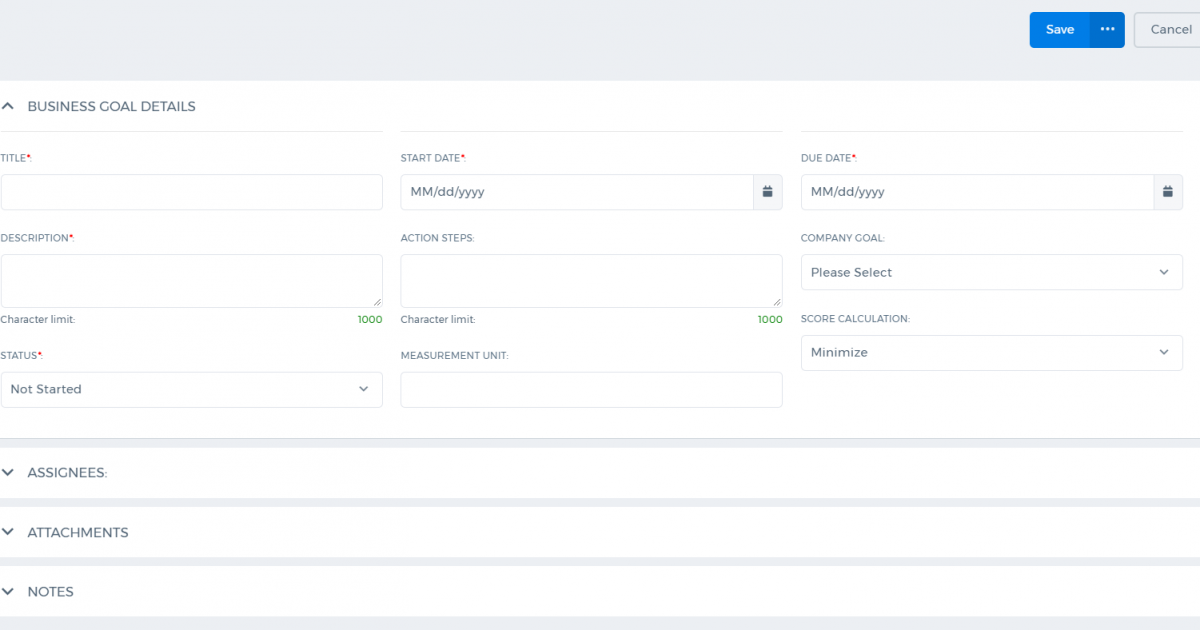This screenshot has height=630, width=1200.
Task: Expand the Assignees section
Action: click(x=8, y=472)
